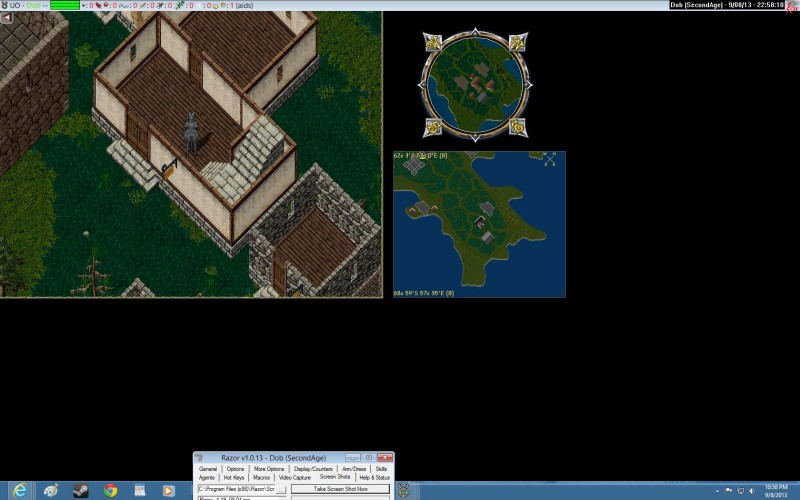Click the gray horse character in game
Image resolution: width=800 pixels, height=500 pixels.
(191, 133)
